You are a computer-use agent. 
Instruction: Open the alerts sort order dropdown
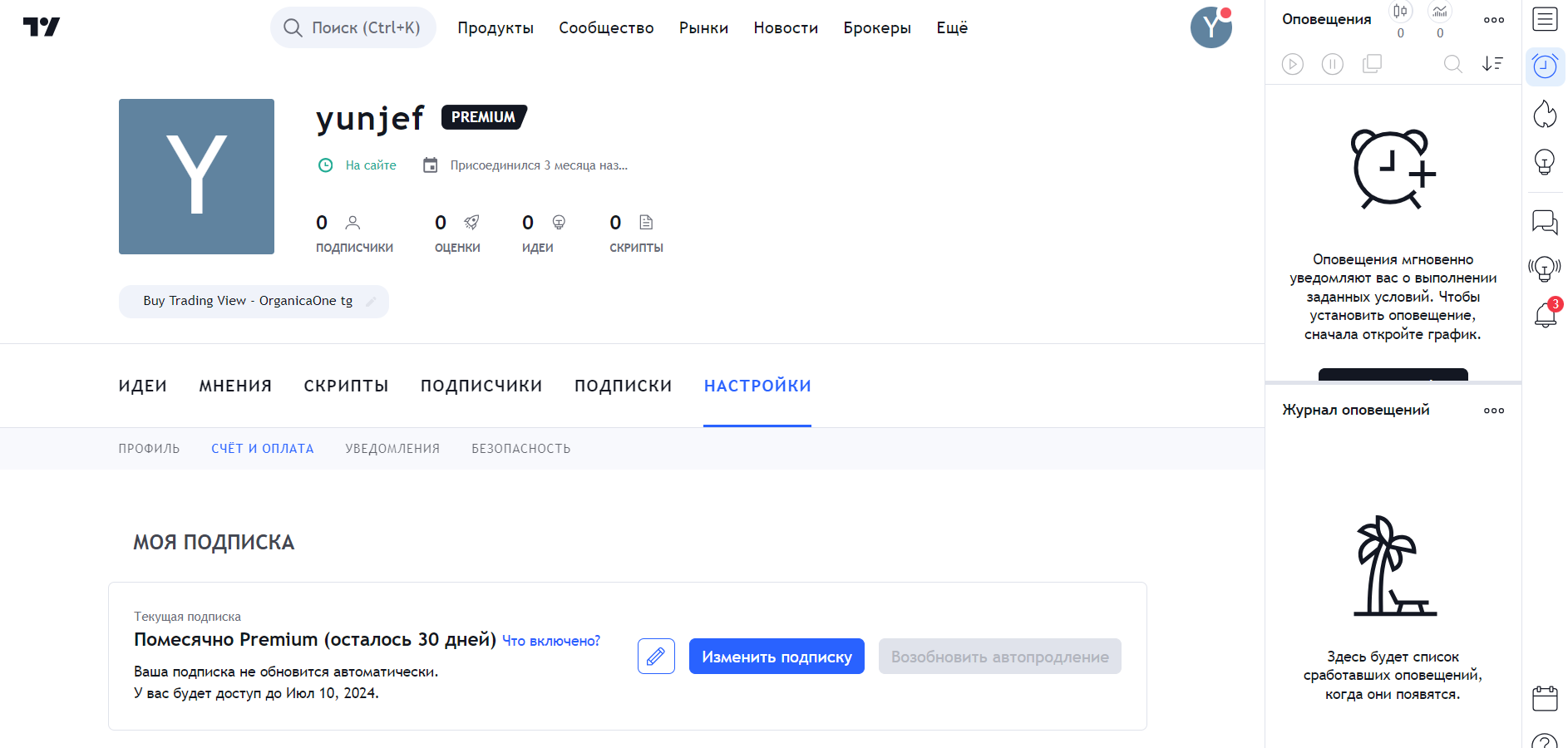pyautogui.click(x=1492, y=64)
